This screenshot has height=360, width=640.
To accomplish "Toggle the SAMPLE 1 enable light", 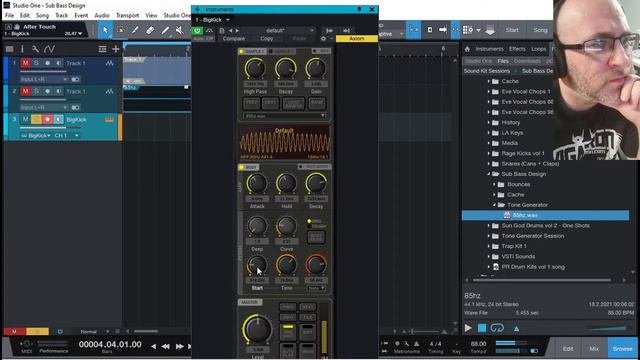I will (241, 51).
